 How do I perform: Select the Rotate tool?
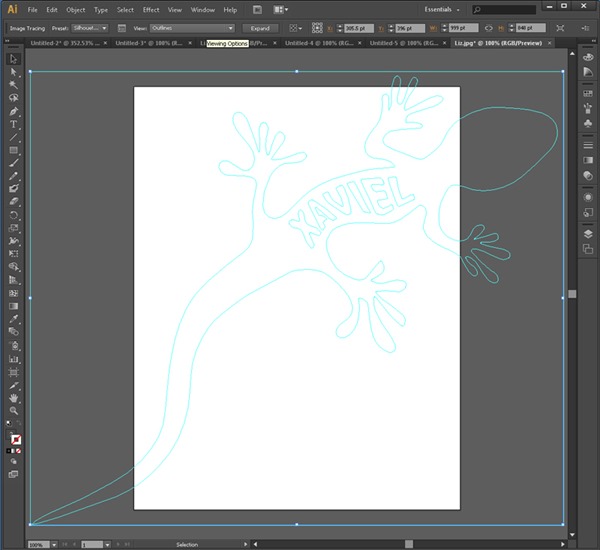point(13,215)
